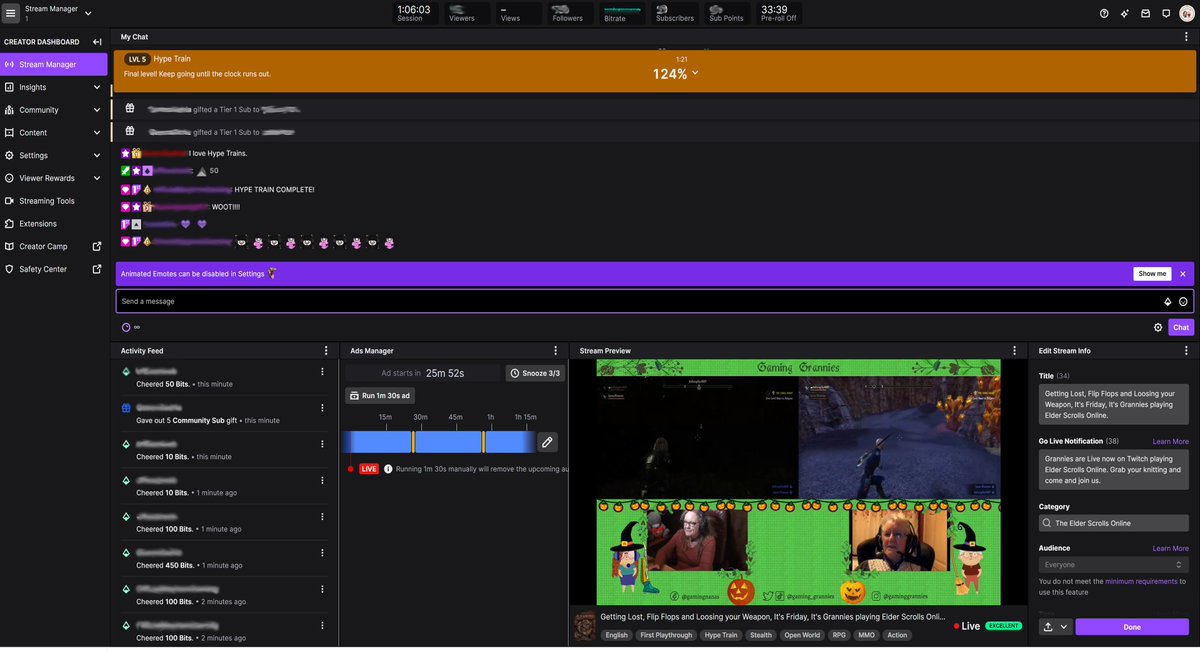Toggle the chat identity badge icon

tap(1167, 300)
